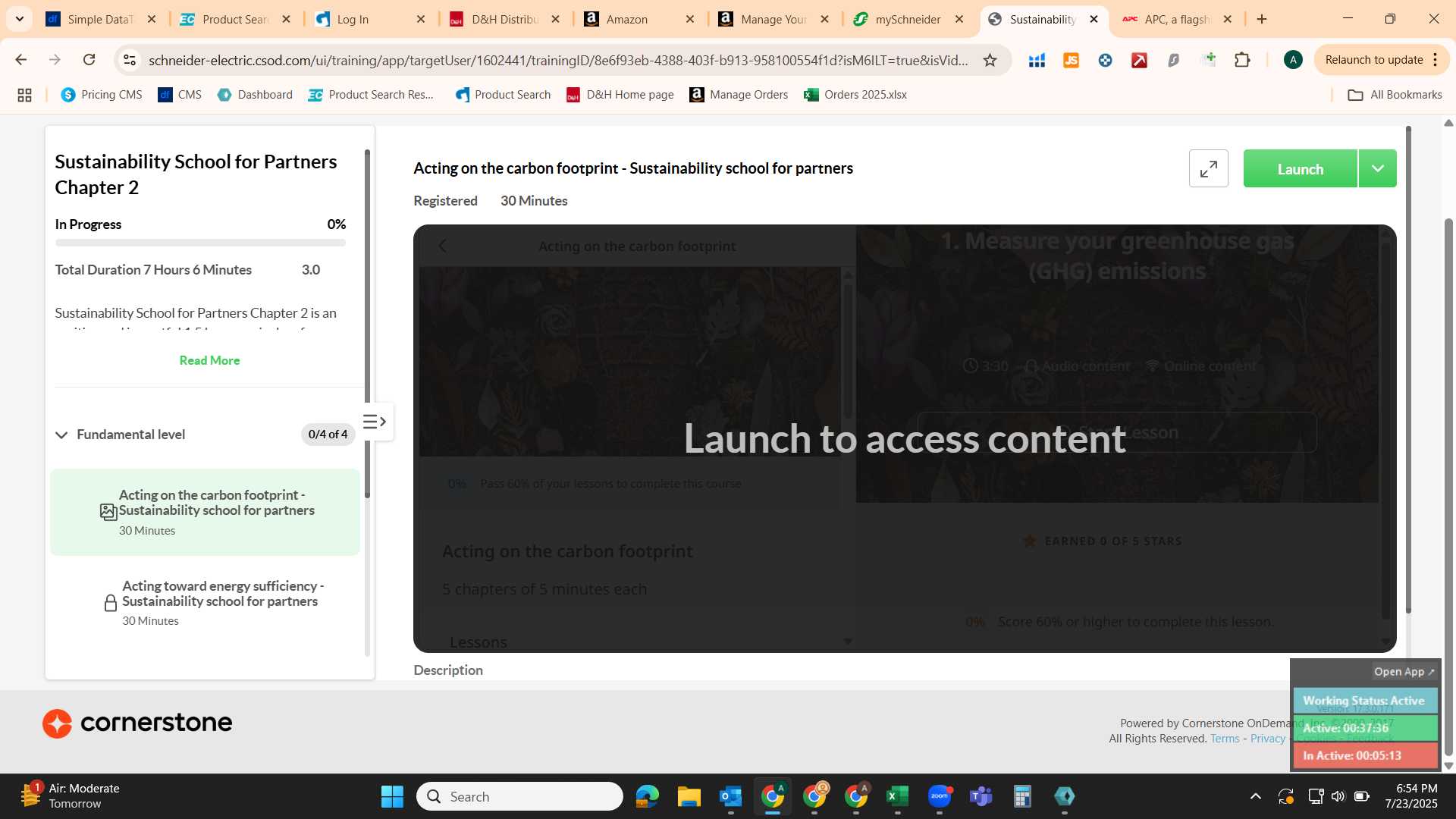Switch to the mySchneider tab
The image size is (1456, 819).
coord(907,19)
